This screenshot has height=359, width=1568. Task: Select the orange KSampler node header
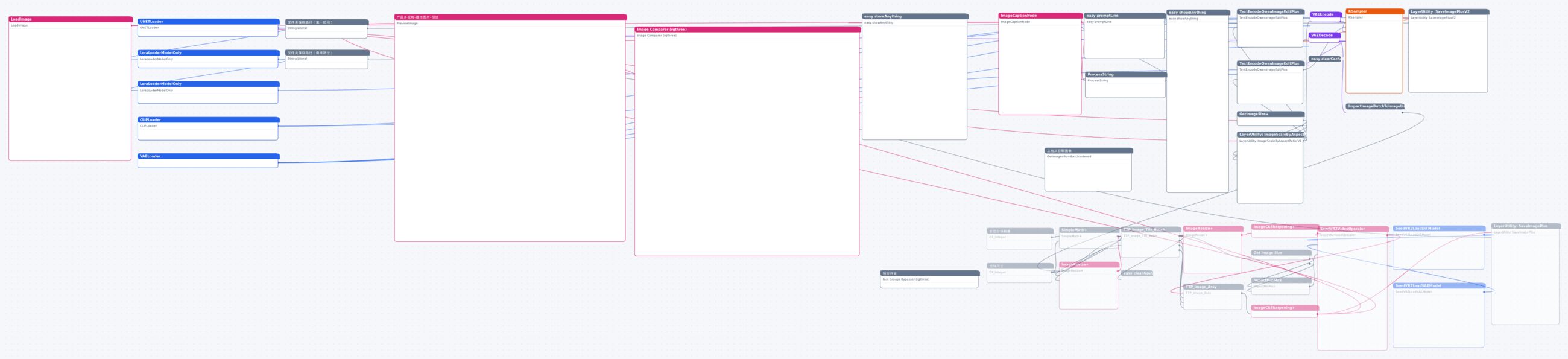(x=1374, y=11)
